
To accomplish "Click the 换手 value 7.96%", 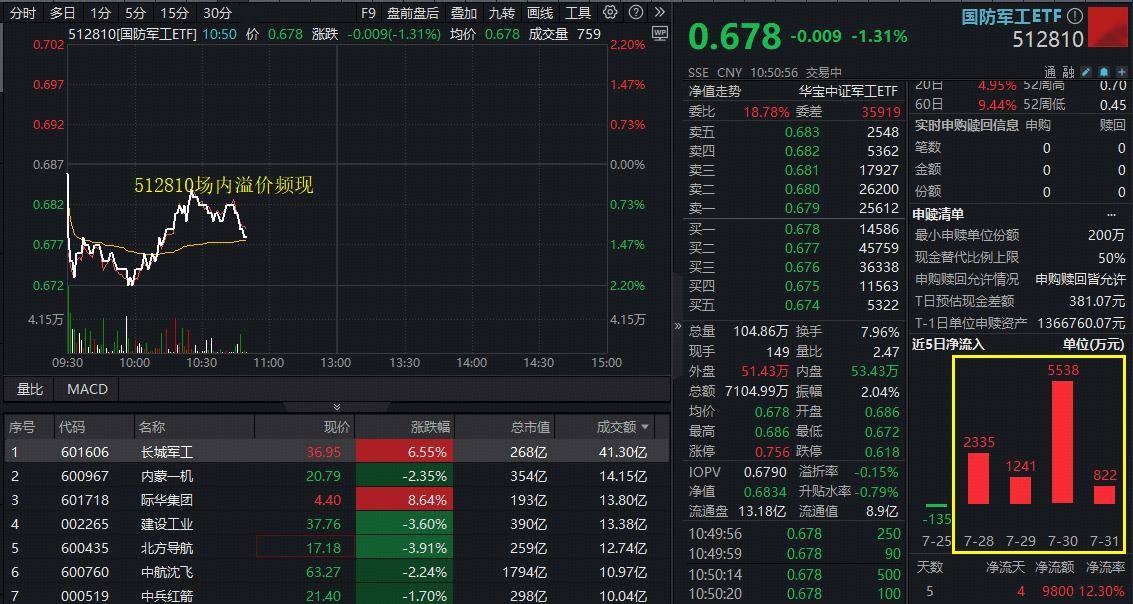I will [x=880, y=332].
